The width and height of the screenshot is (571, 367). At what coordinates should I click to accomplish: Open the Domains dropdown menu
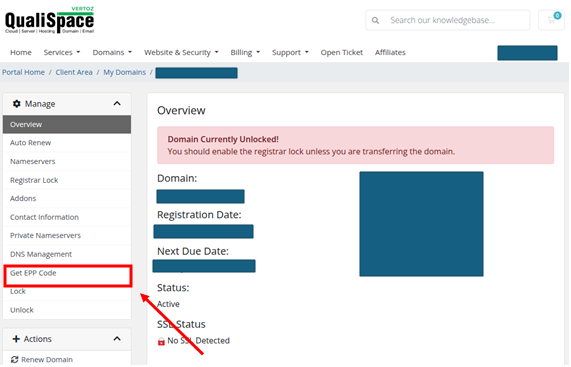point(112,52)
